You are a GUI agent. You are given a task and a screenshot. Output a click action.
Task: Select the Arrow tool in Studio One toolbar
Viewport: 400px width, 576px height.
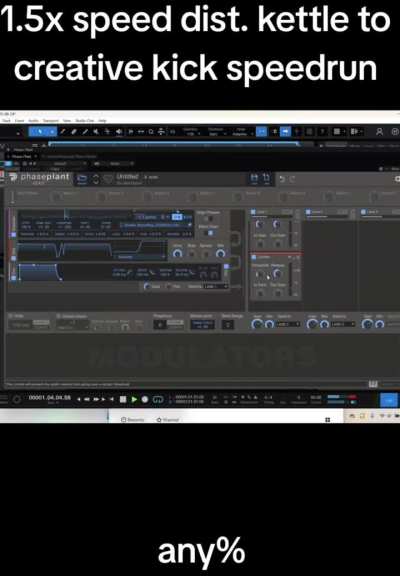[40, 131]
